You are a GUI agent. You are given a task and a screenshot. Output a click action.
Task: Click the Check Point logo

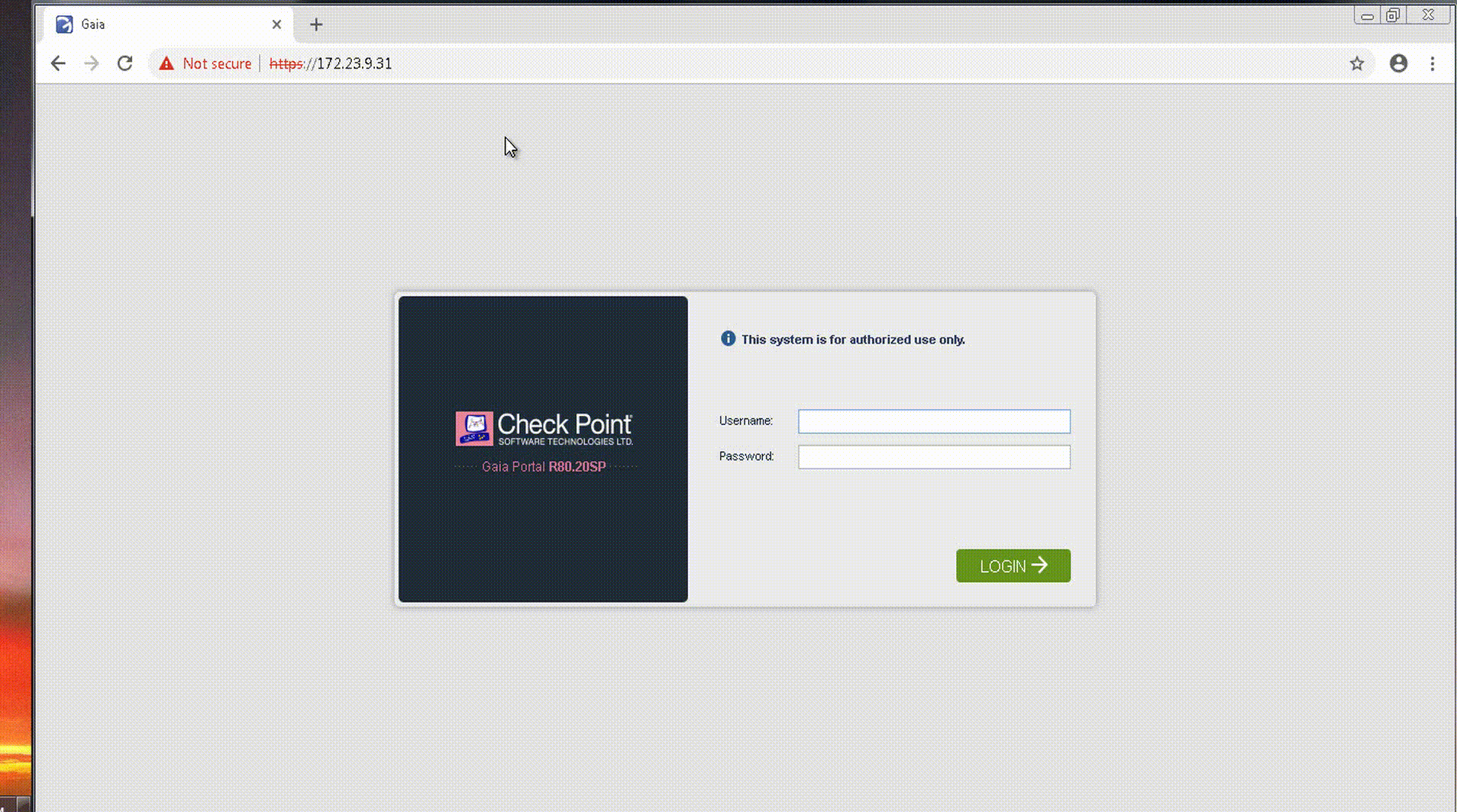tap(543, 427)
